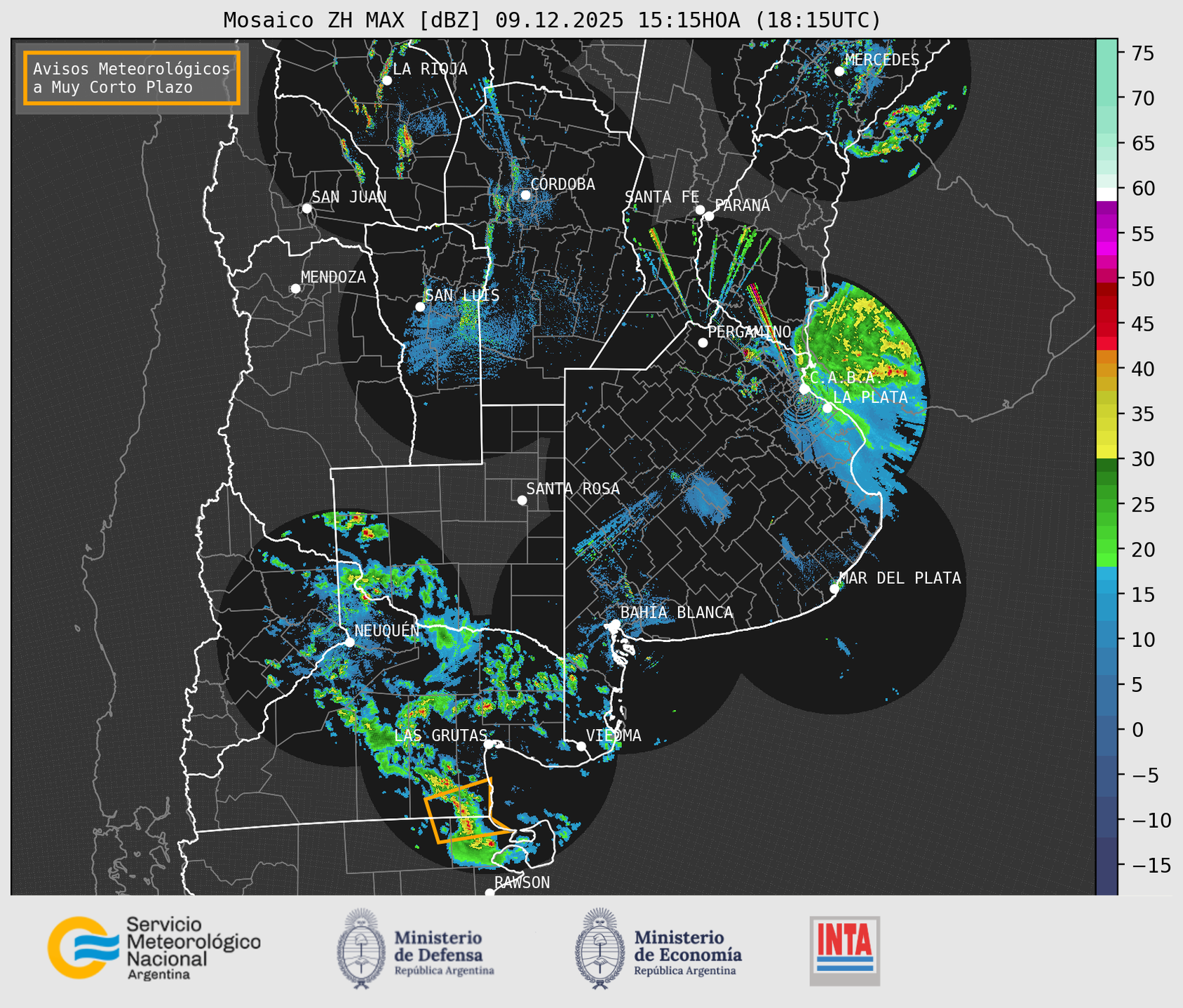The image size is (1183, 1008).
Task: Click the LA PLATA city marker
Action: [827, 408]
